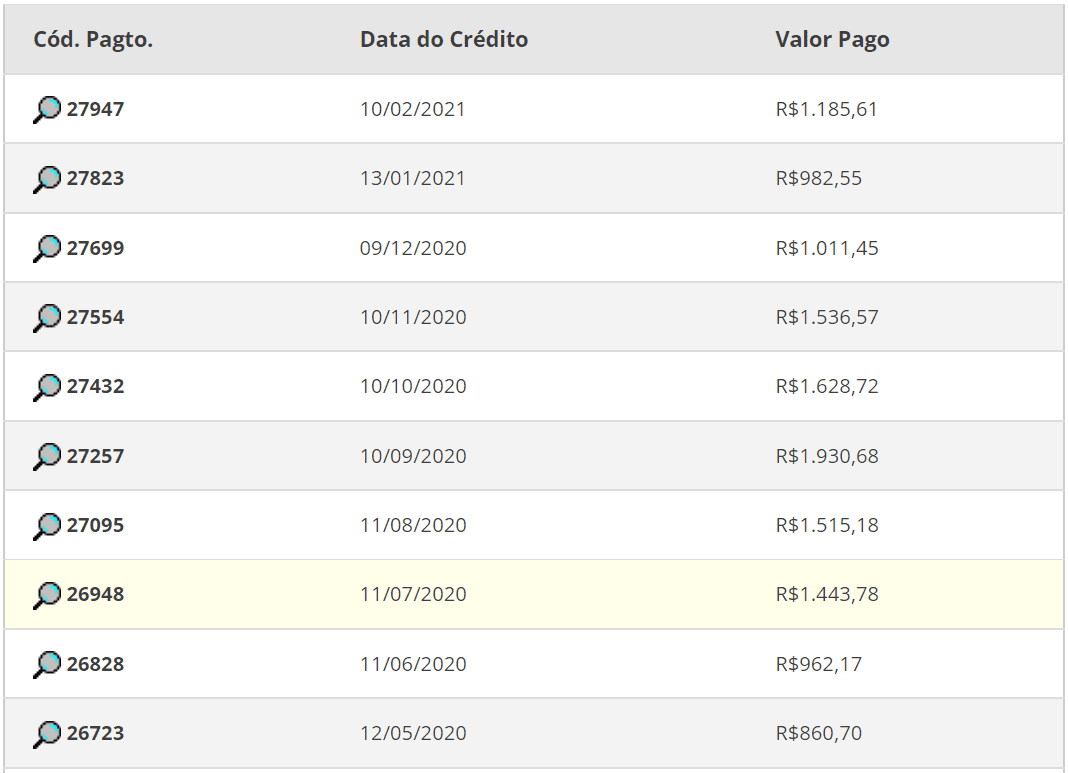
Task: Click the Valor Pago column header
Action: coord(832,40)
